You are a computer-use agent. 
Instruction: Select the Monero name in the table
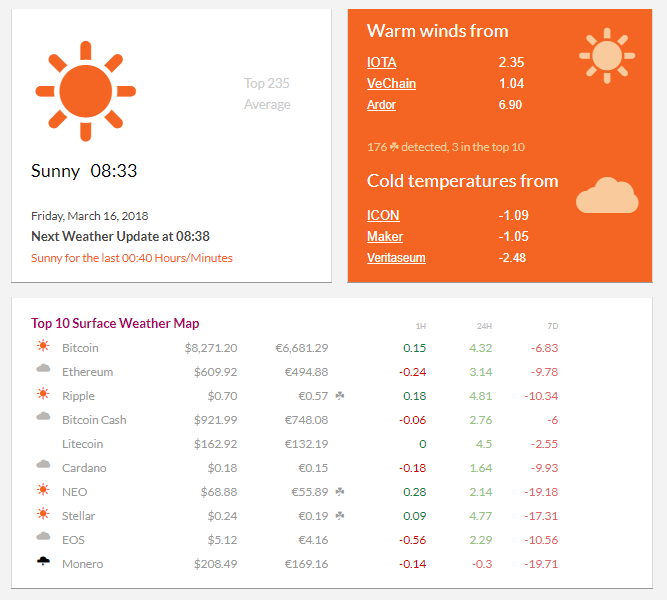pos(83,564)
